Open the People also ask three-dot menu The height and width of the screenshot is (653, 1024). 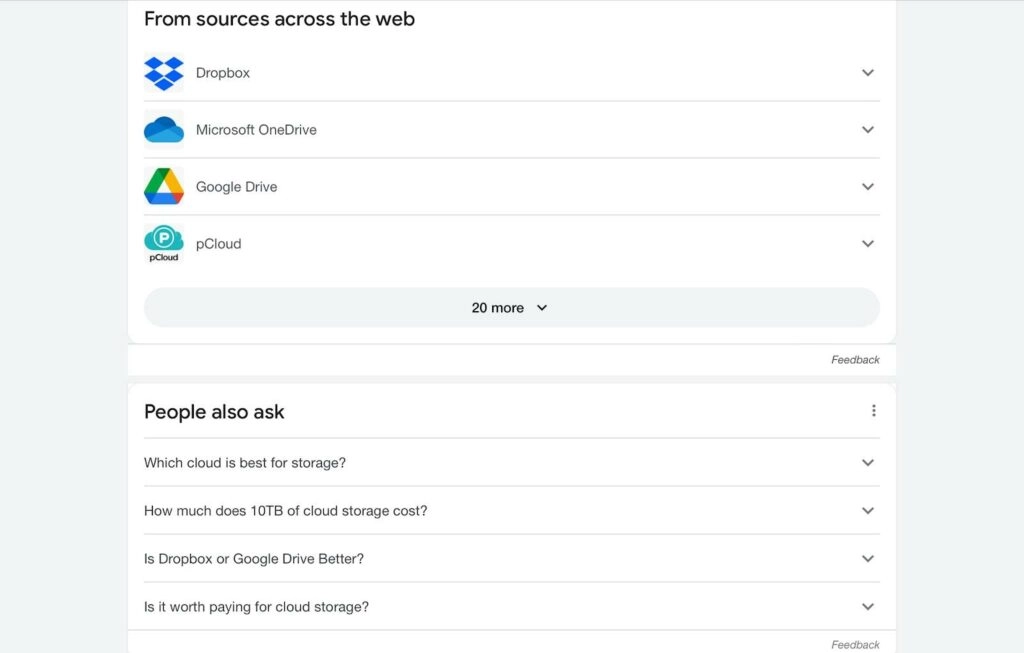pyautogui.click(x=873, y=411)
